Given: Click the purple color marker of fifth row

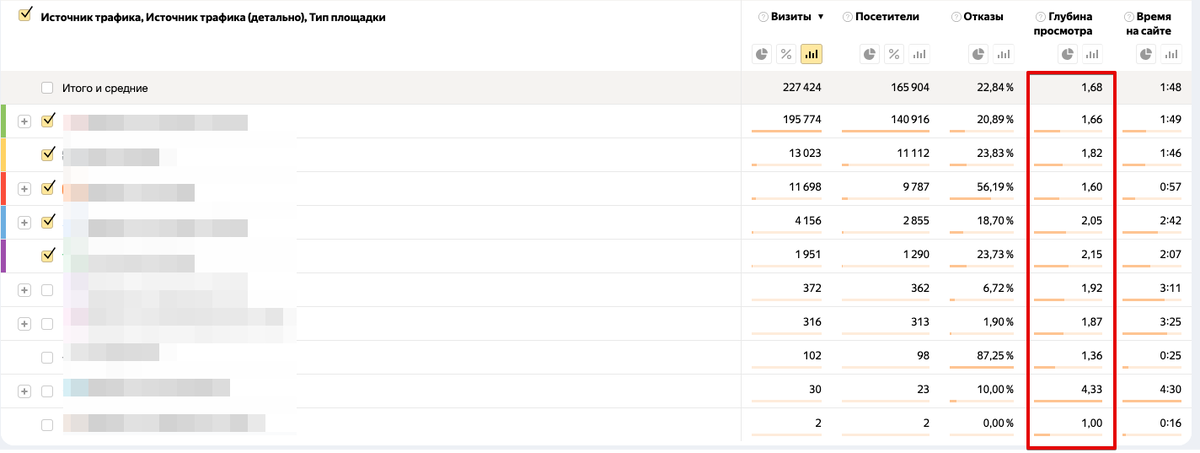Looking at the screenshot, I should [3, 256].
